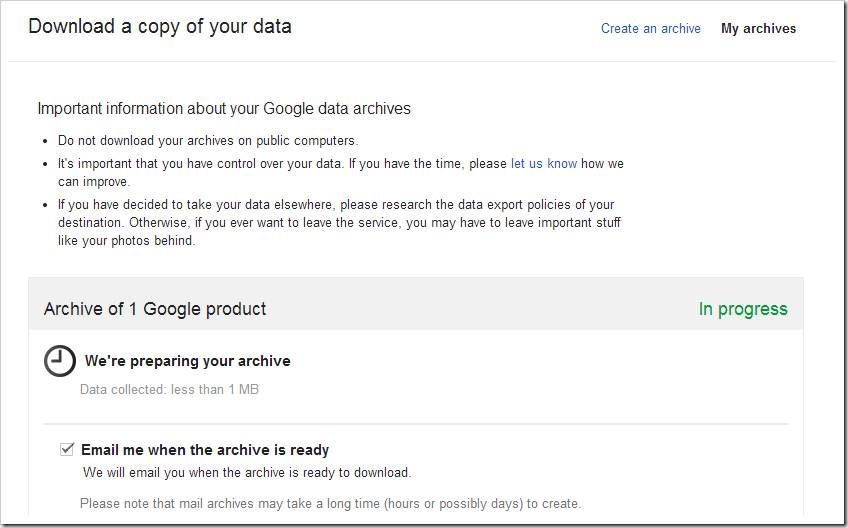Click the bullet about control over your data

[341, 172]
